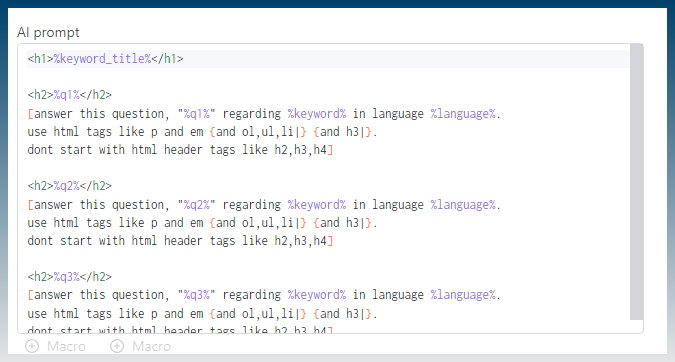Click the use html tags line under q3
The width and height of the screenshot is (675, 362).
[202, 314]
